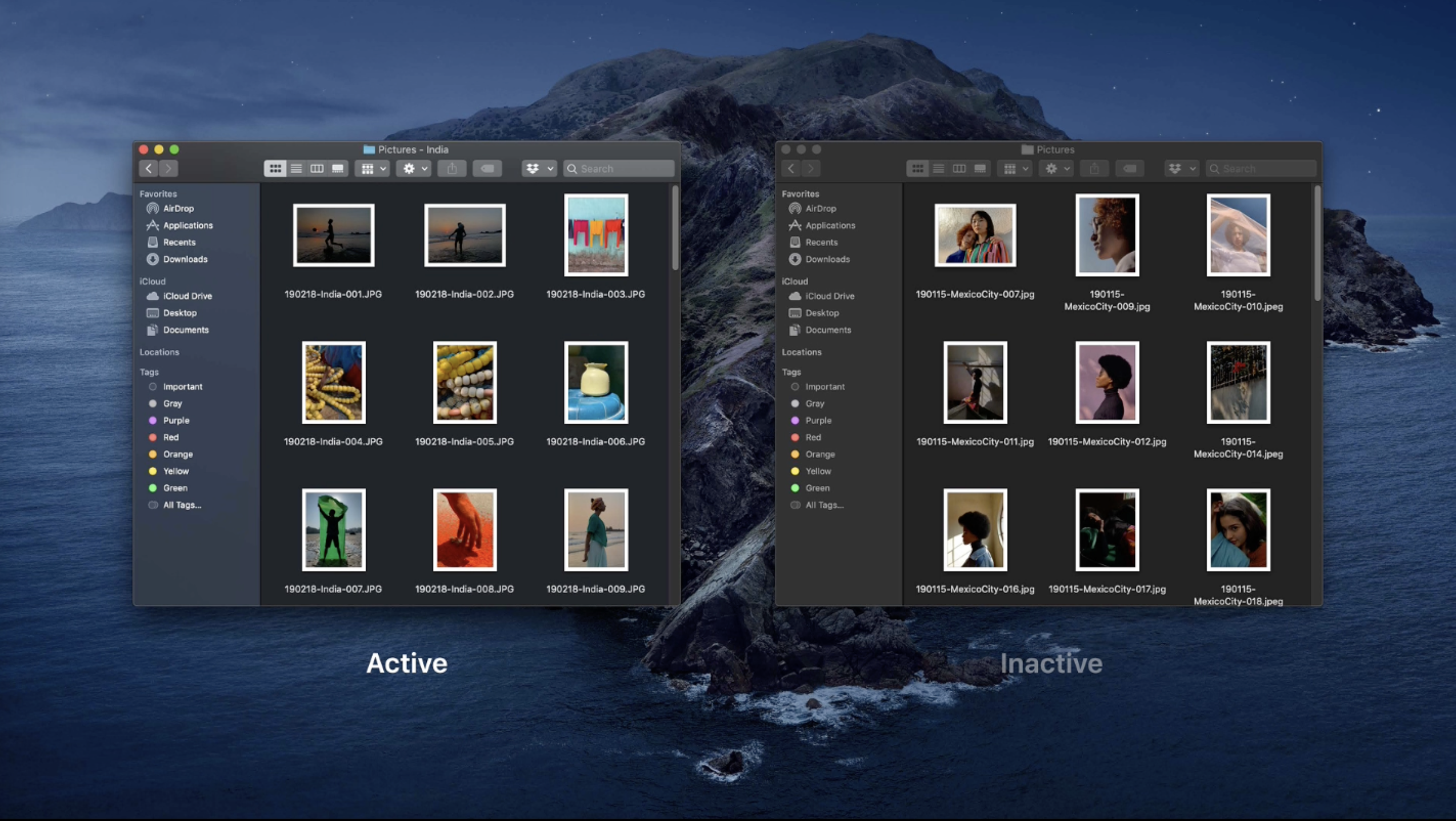This screenshot has height=821, width=1456.
Task: Open AirDrop in active window sidebar
Action: pyautogui.click(x=178, y=209)
